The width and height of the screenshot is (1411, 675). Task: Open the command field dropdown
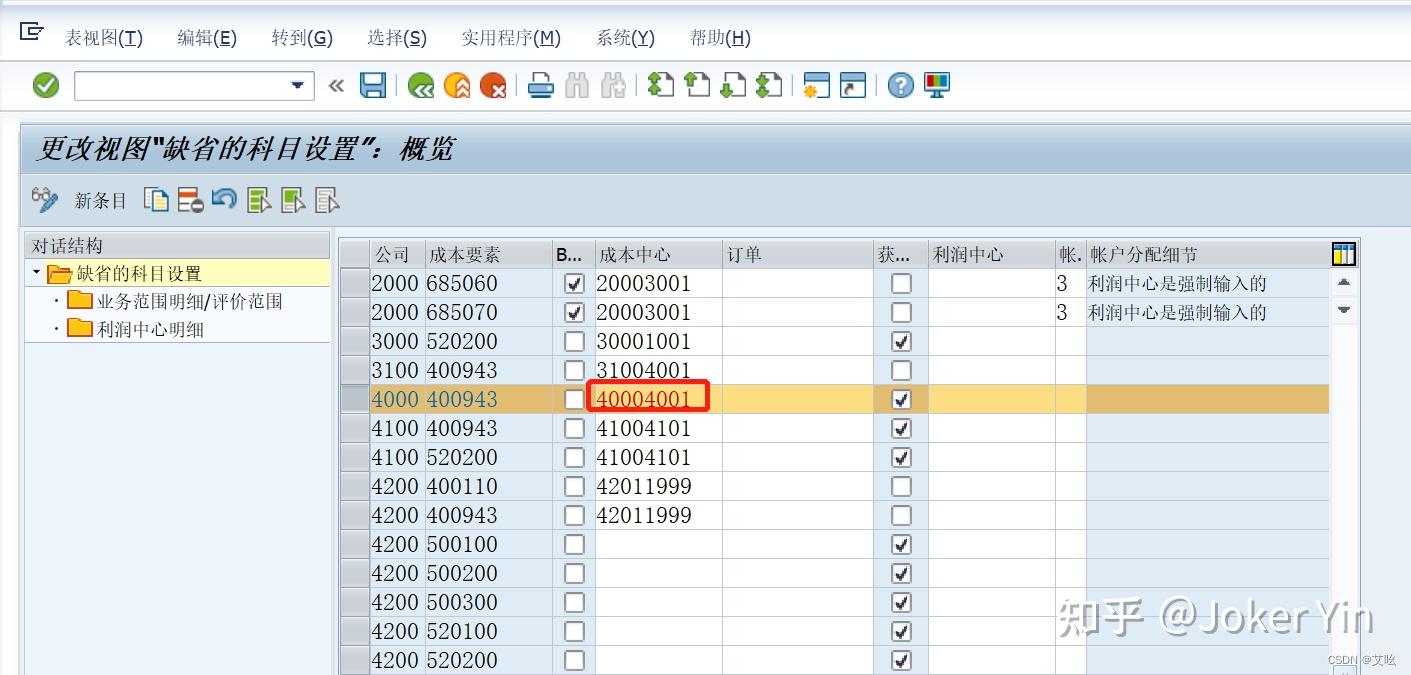(x=297, y=86)
